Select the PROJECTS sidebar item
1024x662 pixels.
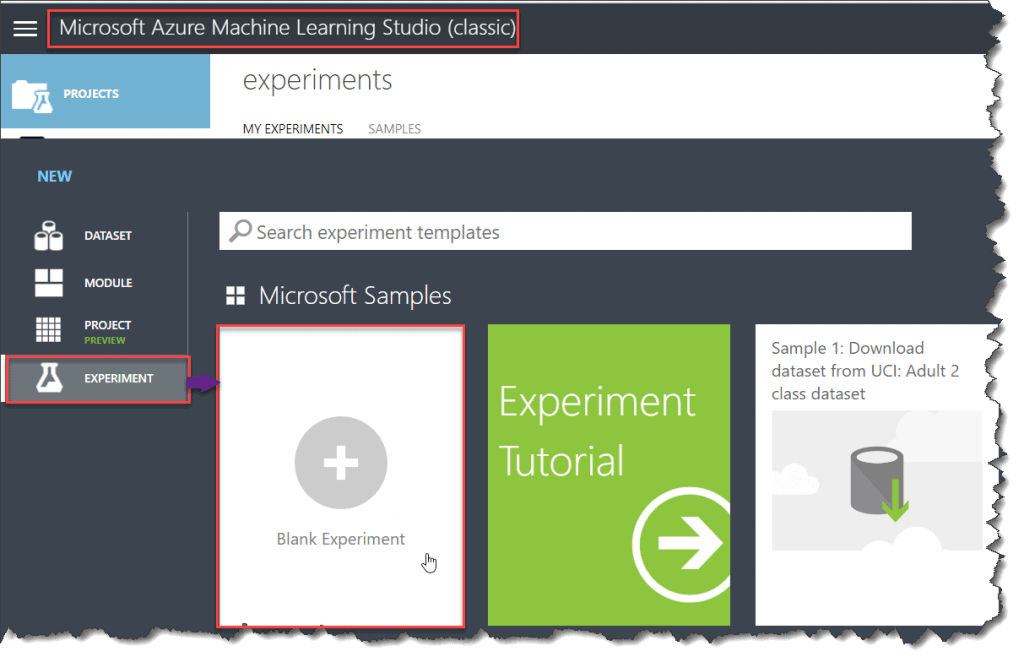coord(105,91)
